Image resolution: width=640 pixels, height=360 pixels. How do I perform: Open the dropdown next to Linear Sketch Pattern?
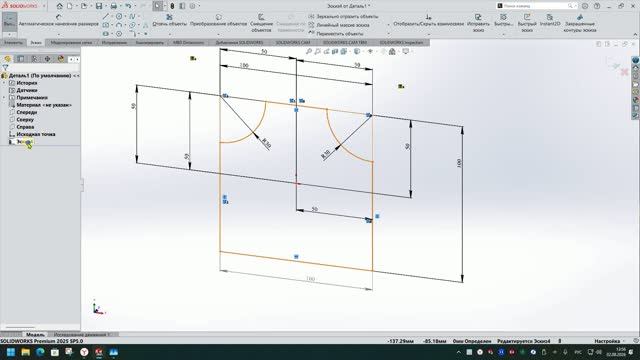[x=388, y=25]
